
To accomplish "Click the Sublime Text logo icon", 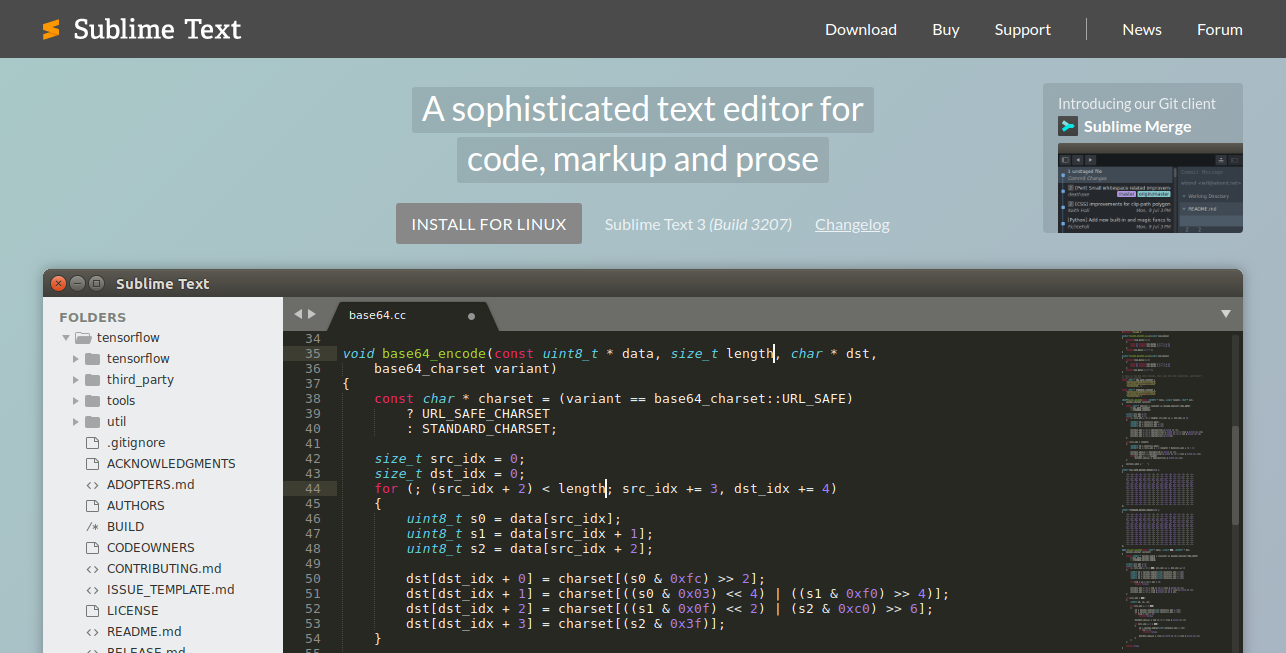I will click(x=50, y=29).
